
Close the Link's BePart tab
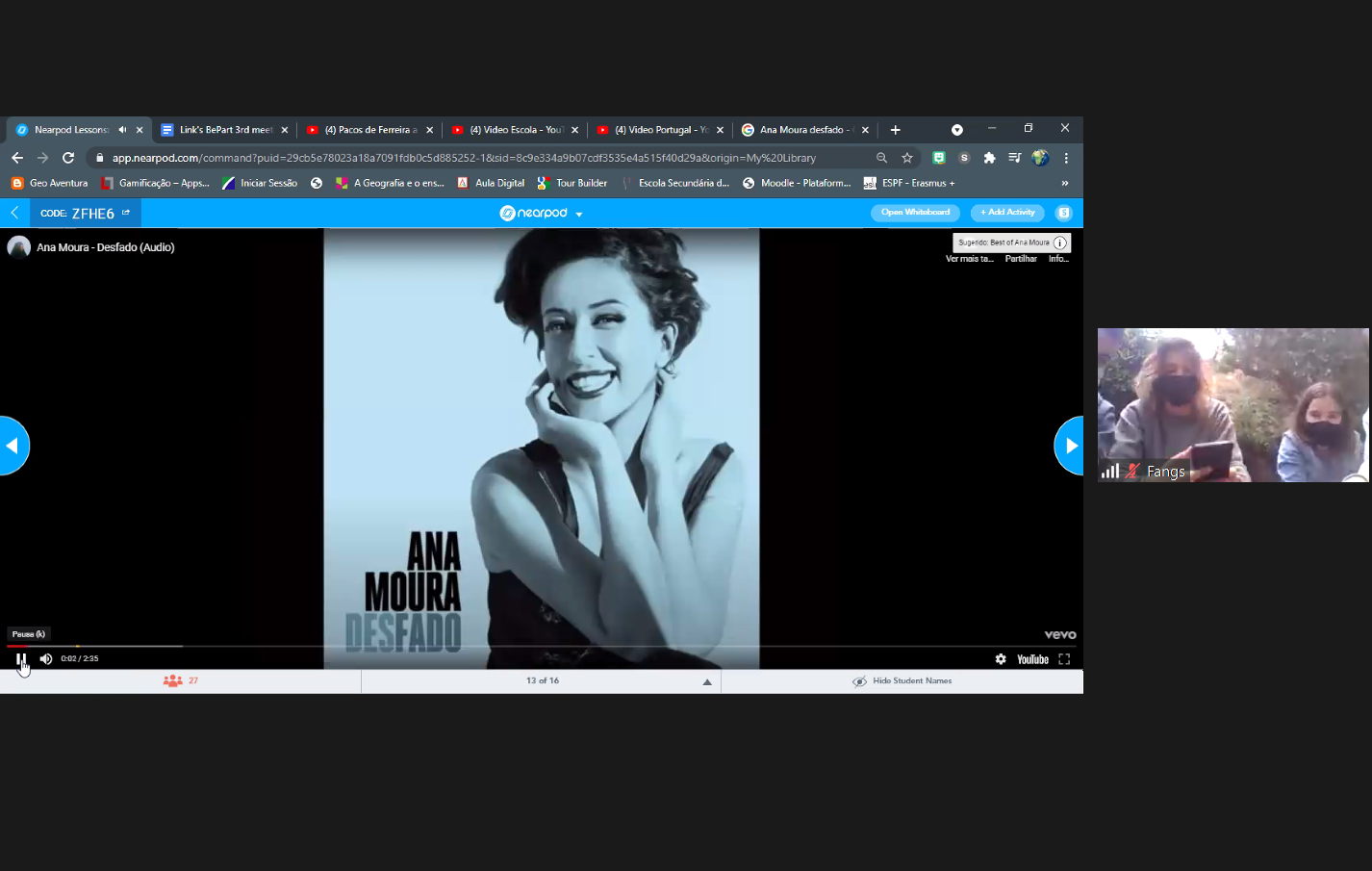(x=285, y=130)
